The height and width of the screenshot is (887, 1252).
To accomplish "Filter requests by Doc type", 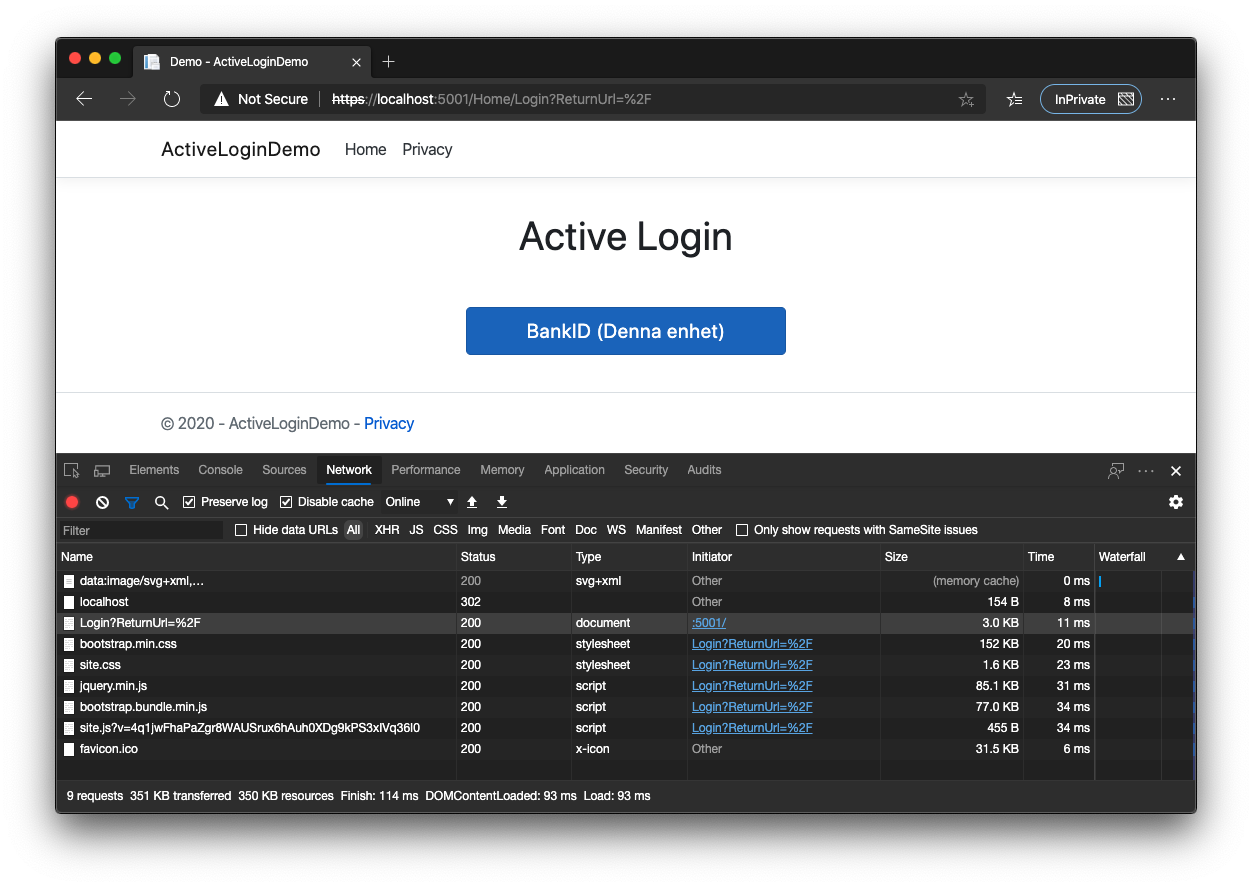I will pyautogui.click(x=586, y=530).
